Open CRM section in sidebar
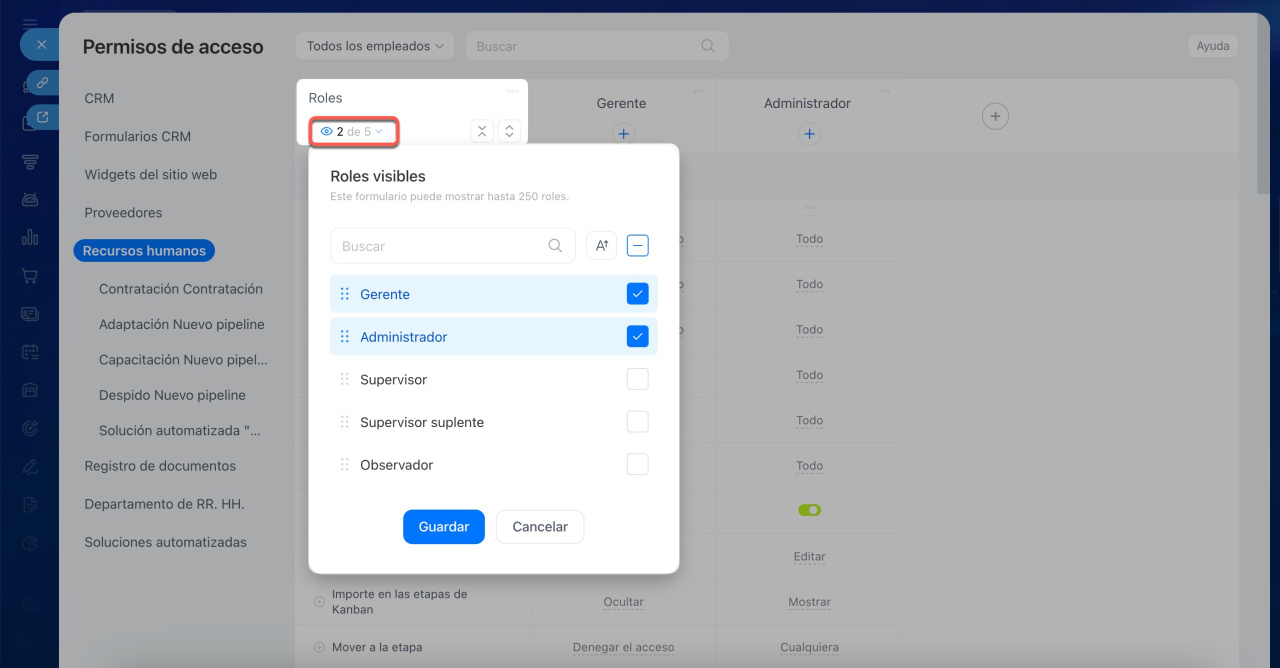This screenshot has height=668, width=1280. 99,98
